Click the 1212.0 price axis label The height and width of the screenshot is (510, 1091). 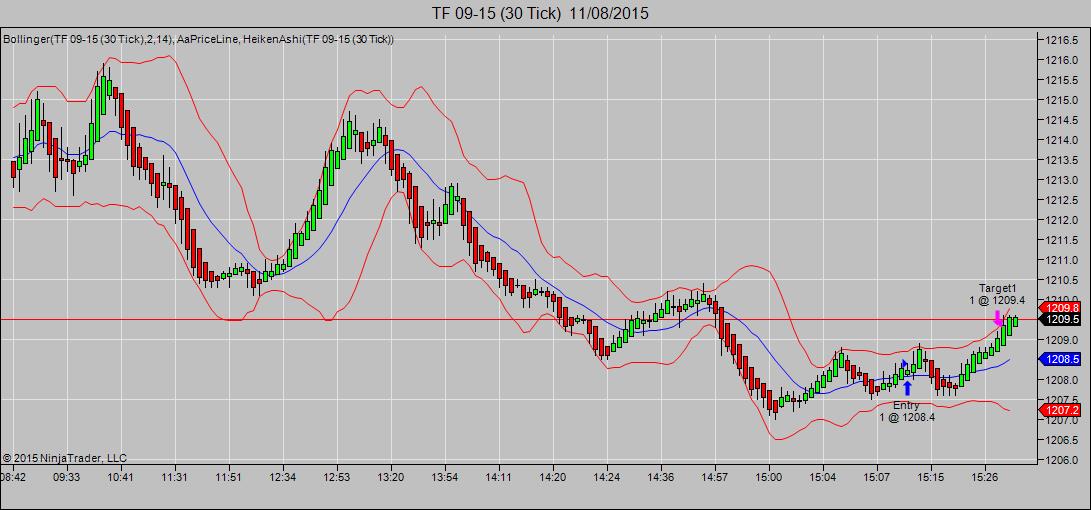(x=1061, y=220)
